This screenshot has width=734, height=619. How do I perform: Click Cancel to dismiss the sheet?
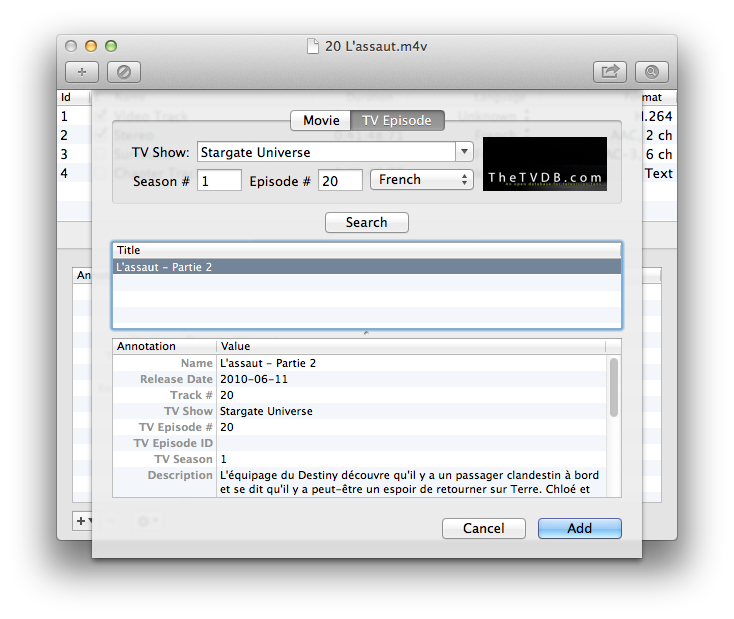483,528
